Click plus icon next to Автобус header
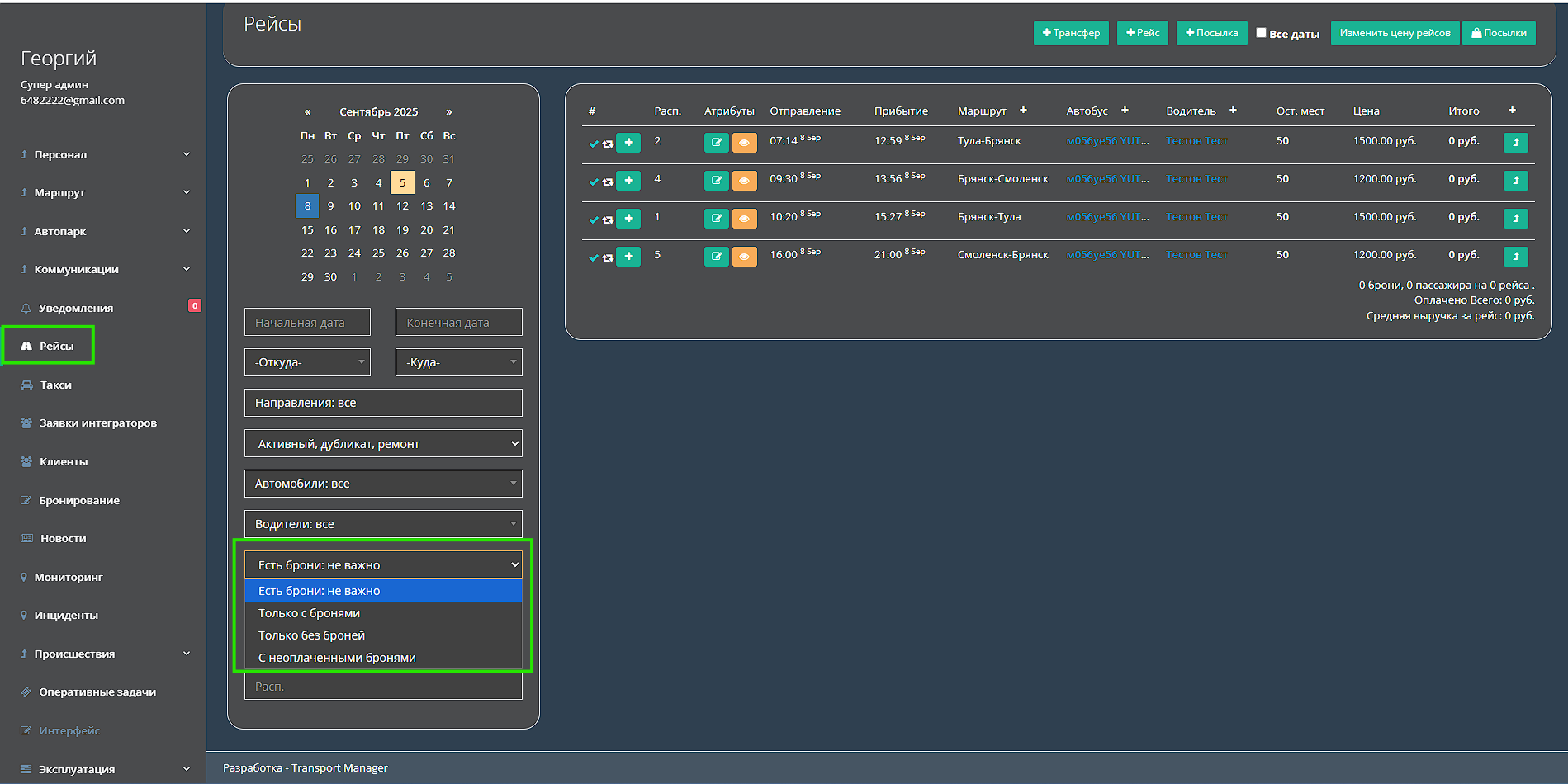Viewport: 1568px width, 784px height. coord(1125,111)
